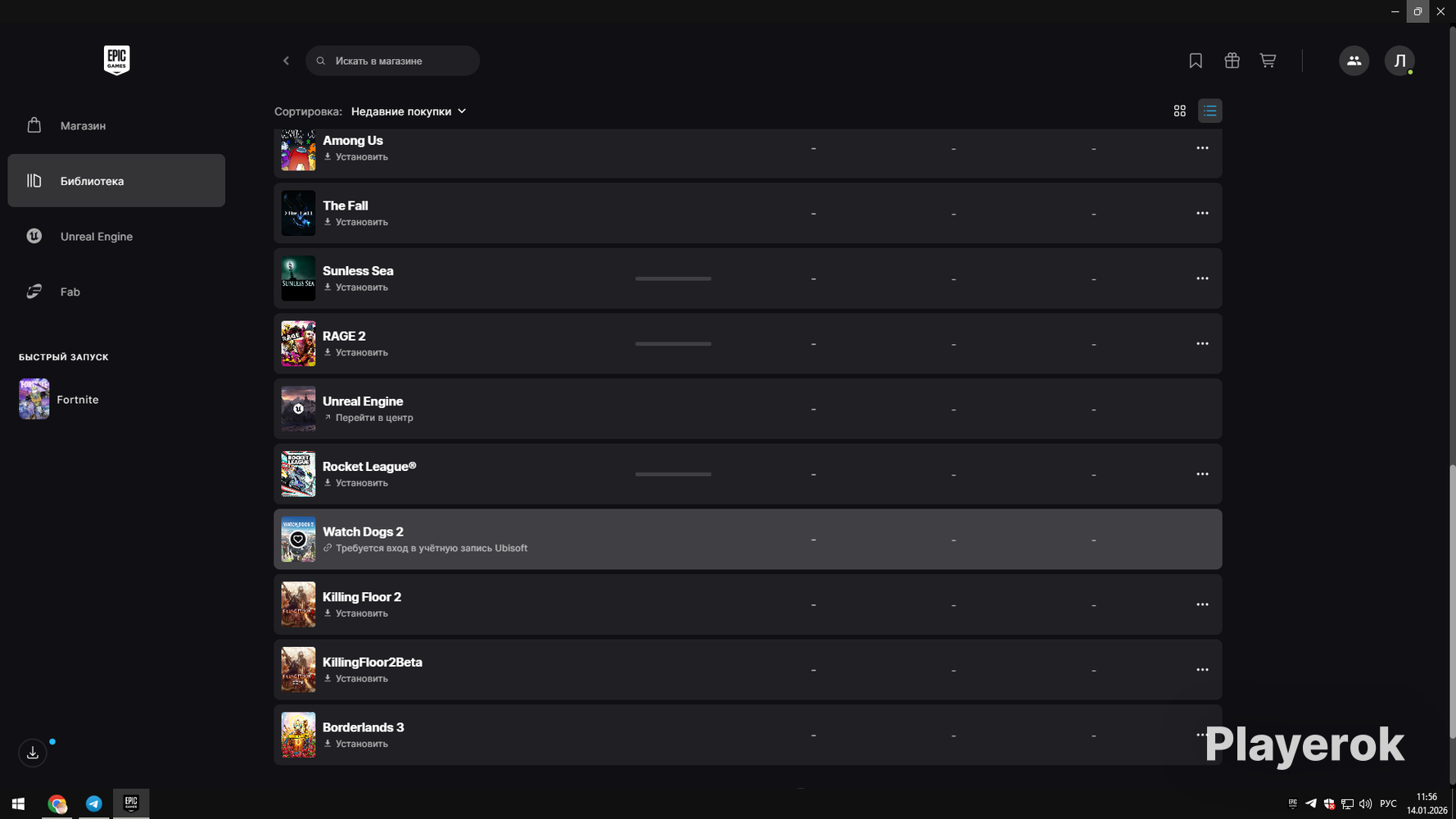Image resolution: width=1456 pixels, height=819 pixels.
Task: Click the Borderlands 3 title
Action: 363,727
